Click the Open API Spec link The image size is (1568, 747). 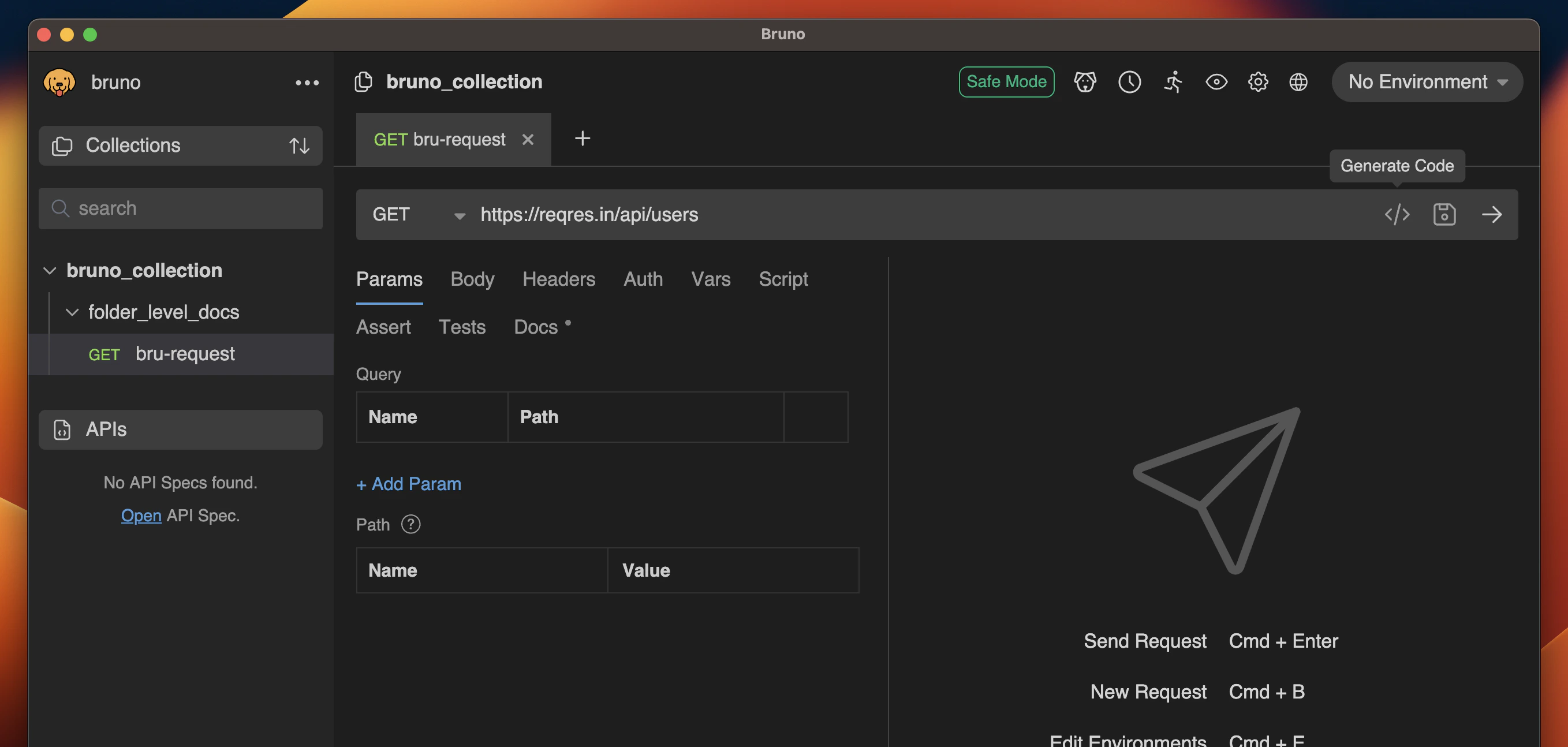141,515
